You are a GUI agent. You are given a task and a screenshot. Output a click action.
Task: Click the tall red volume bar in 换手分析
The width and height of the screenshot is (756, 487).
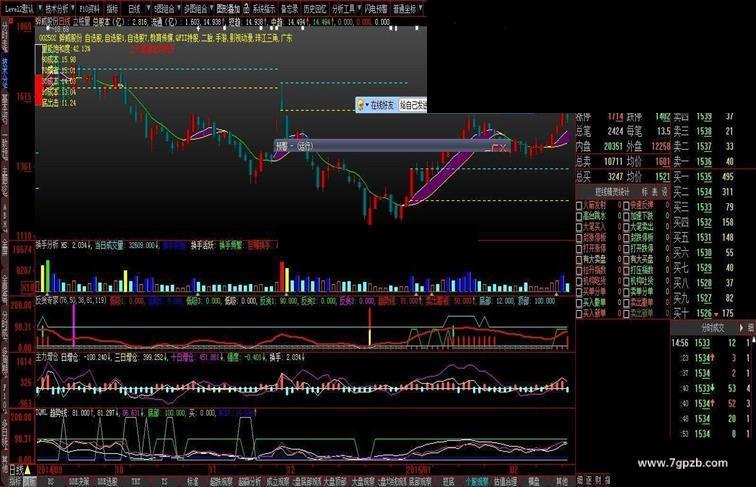[282, 277]
